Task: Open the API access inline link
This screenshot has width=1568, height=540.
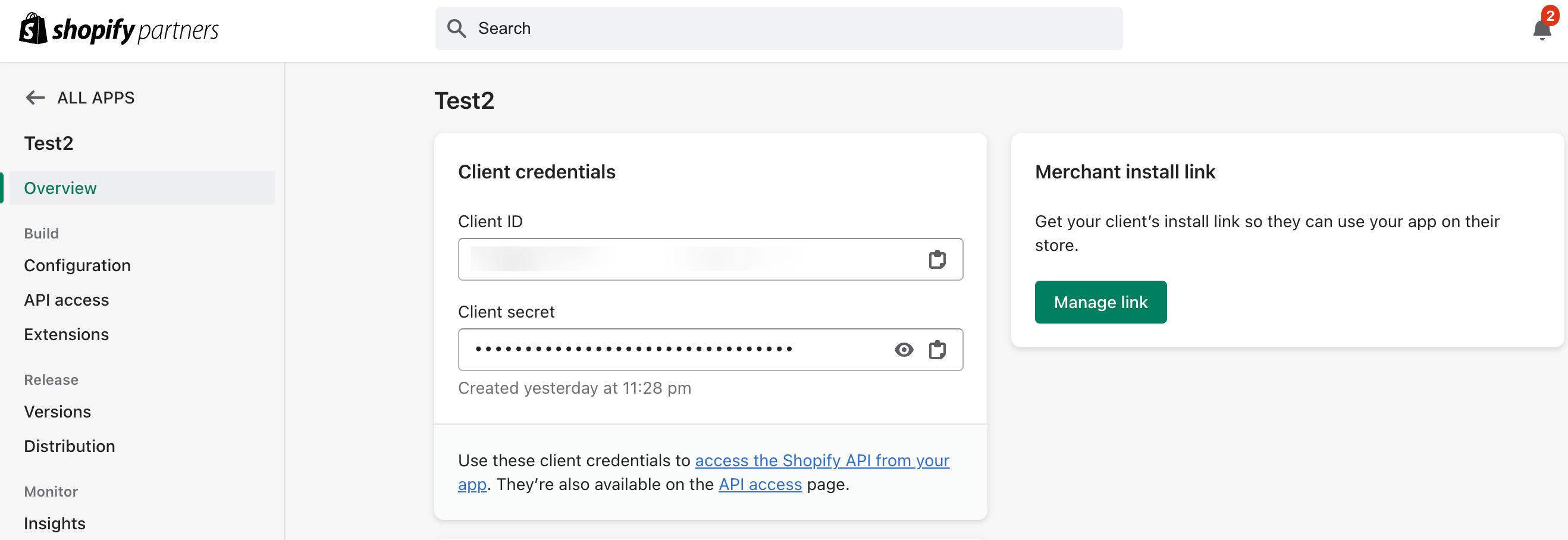Action: [760, 484]
